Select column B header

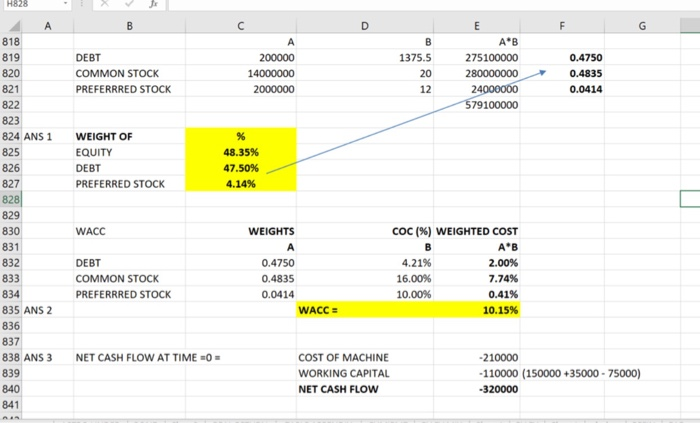point(129,26)
